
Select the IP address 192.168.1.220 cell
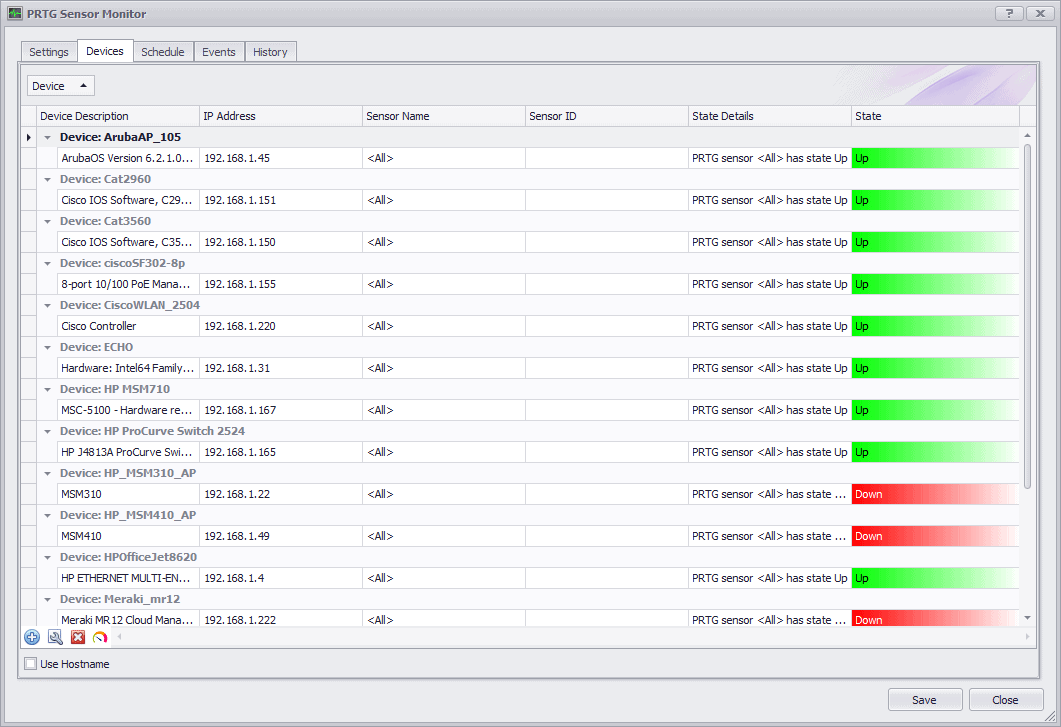281,326
